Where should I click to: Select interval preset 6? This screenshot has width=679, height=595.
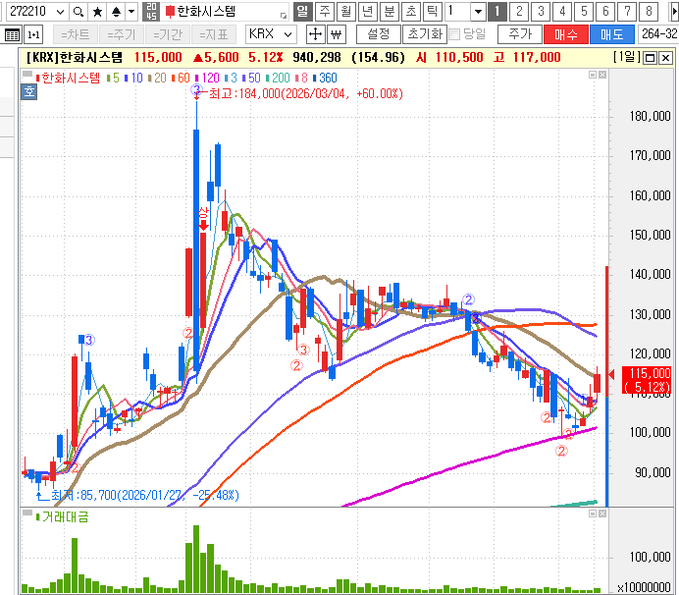[605, 11]
